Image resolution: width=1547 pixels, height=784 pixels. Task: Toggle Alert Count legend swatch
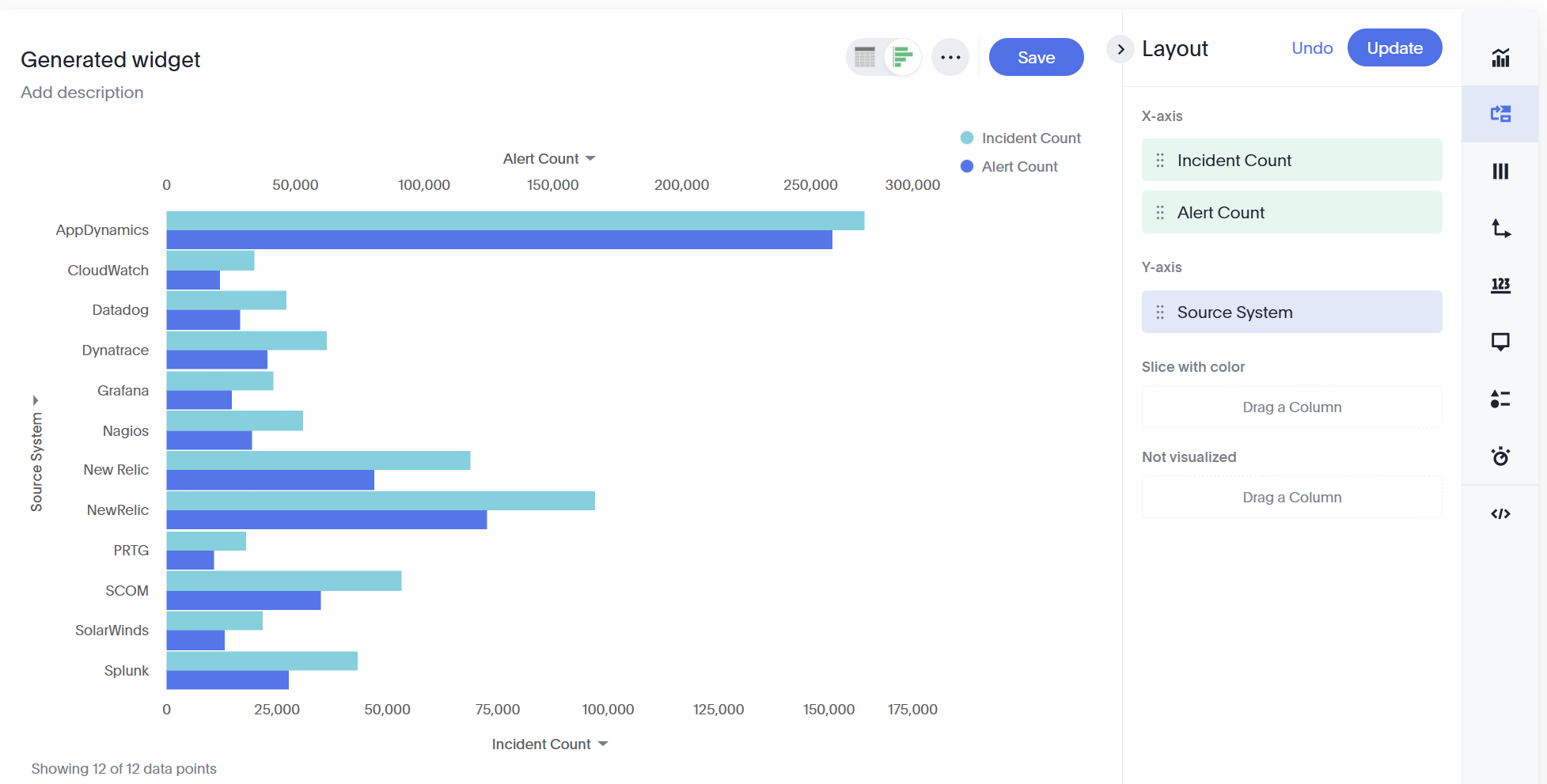tap(966, 166)
